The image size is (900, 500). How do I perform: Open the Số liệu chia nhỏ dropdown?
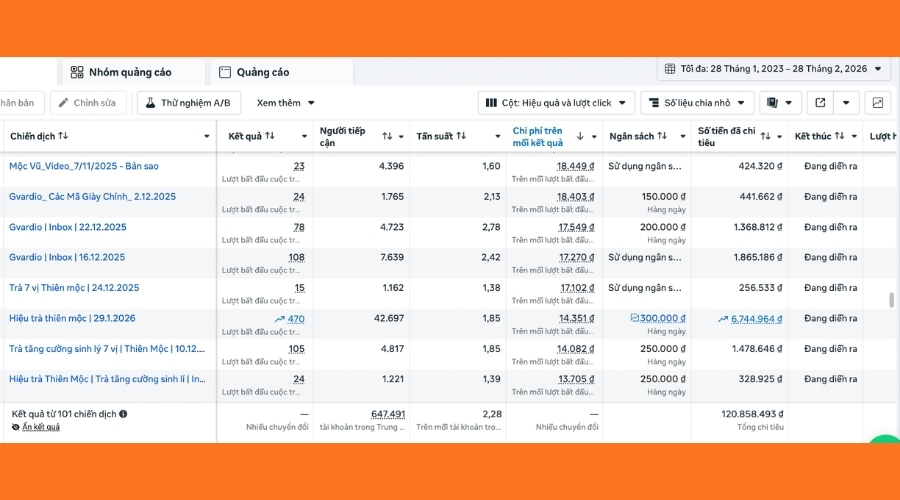tap(697, 103)
